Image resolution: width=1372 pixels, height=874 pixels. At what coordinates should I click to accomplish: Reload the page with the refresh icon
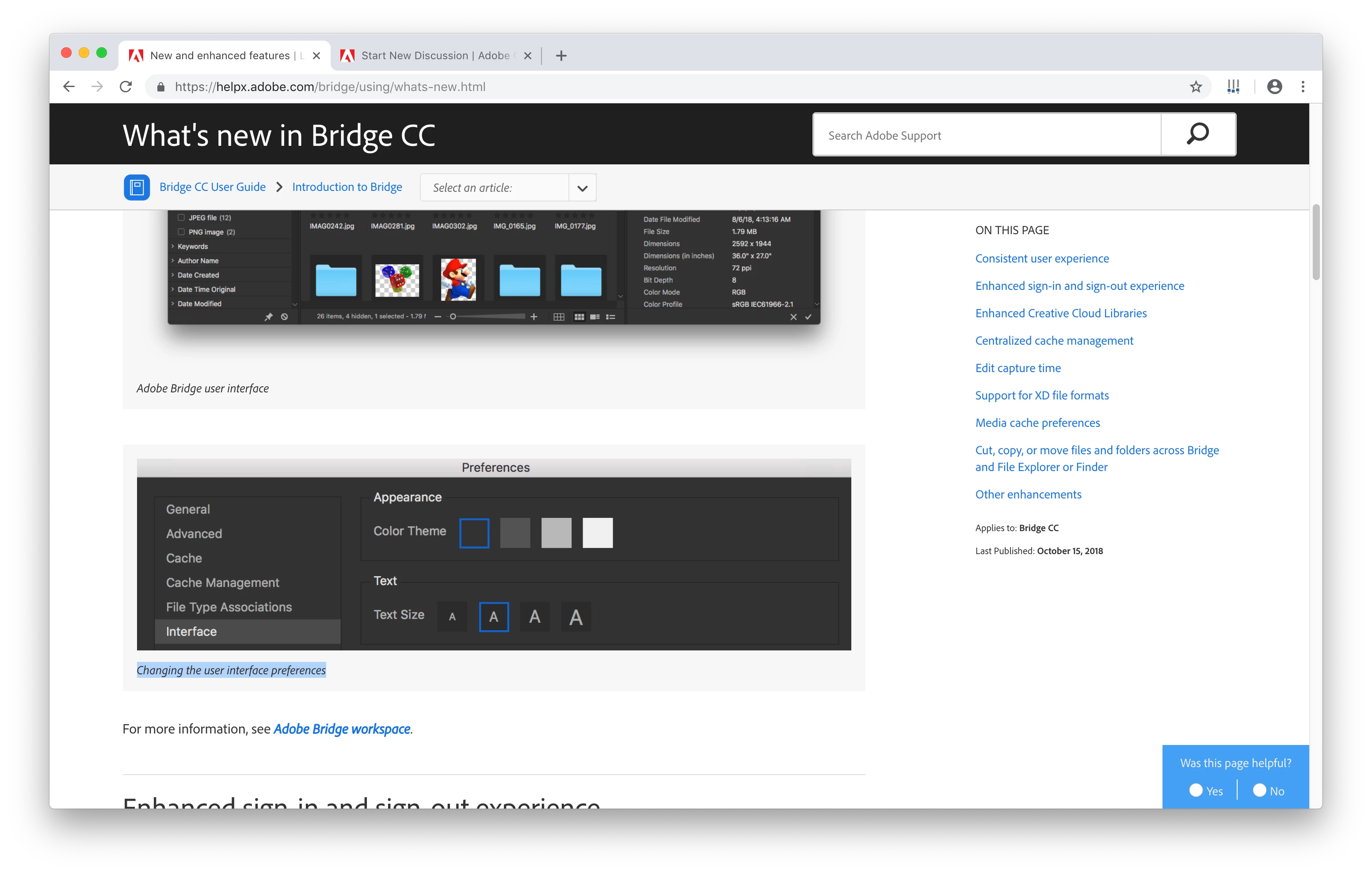pos(126,87)
